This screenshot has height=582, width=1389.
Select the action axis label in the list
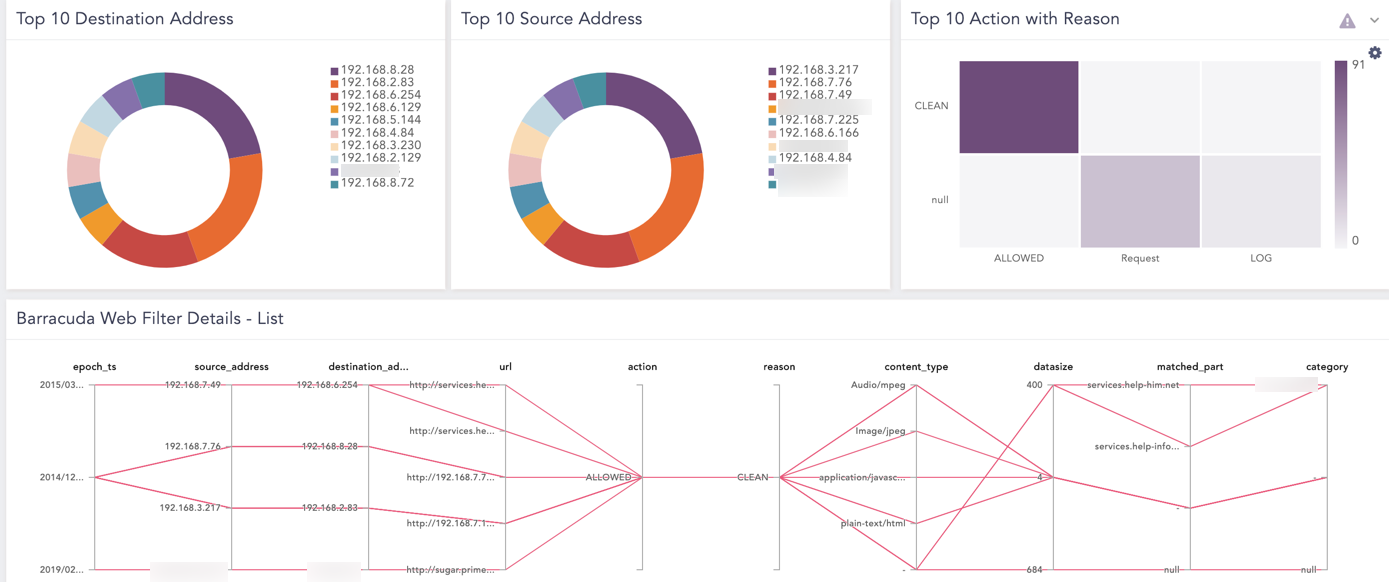coord(642,367)
